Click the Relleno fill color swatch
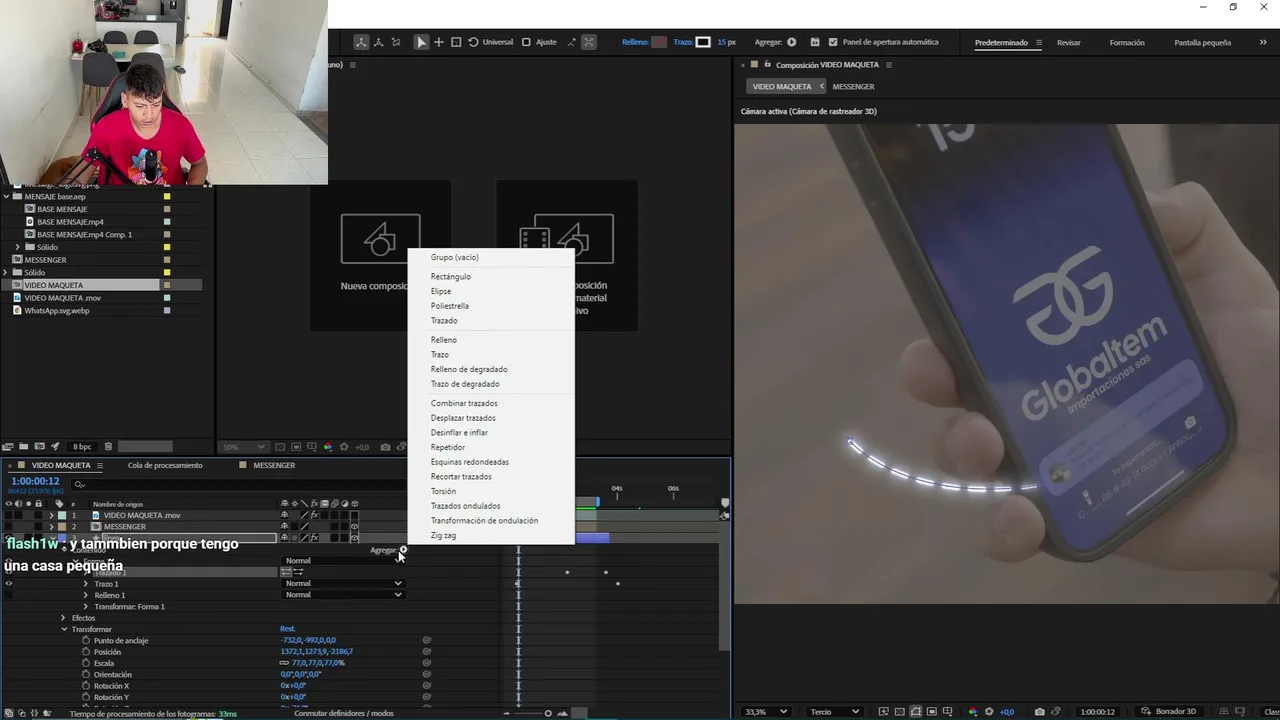1280x720 pixels. [x=659, y=42]
